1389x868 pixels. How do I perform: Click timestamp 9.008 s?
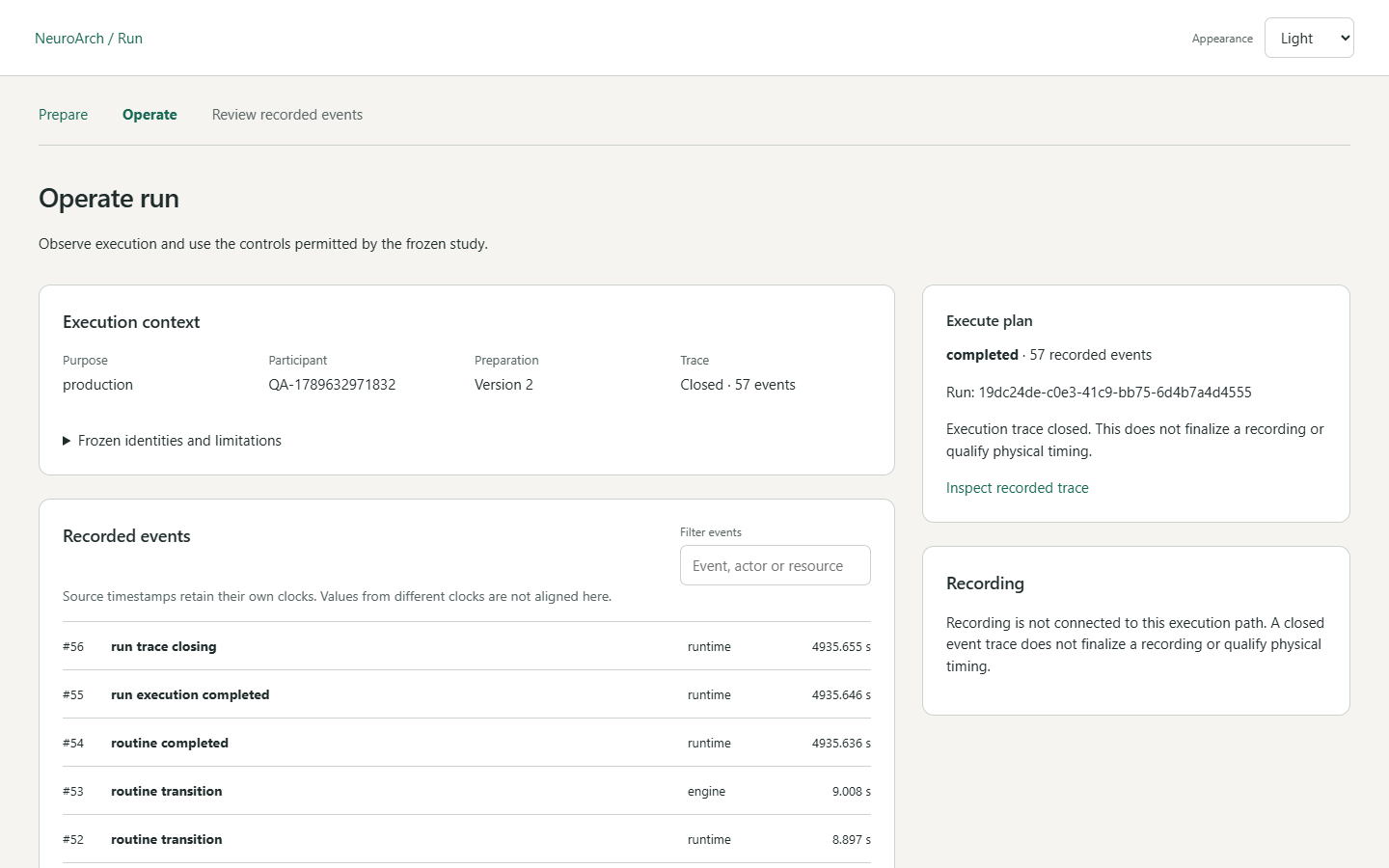click(852, 792)
